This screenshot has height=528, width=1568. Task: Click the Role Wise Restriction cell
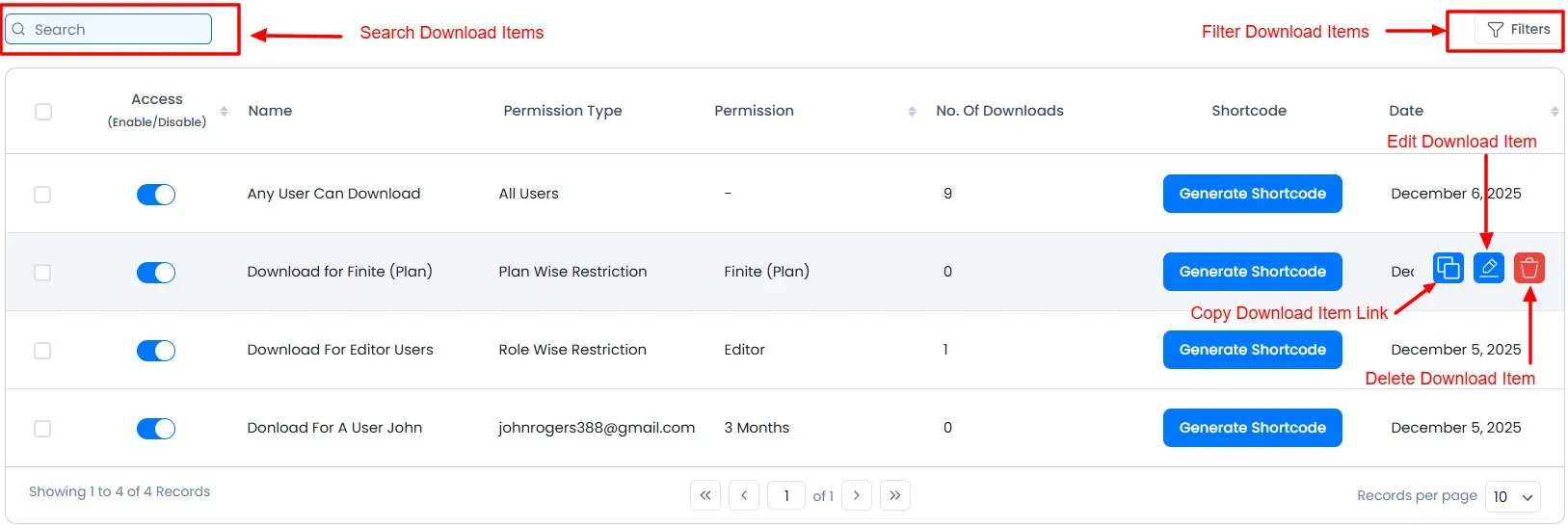click(x=572, y=350)
